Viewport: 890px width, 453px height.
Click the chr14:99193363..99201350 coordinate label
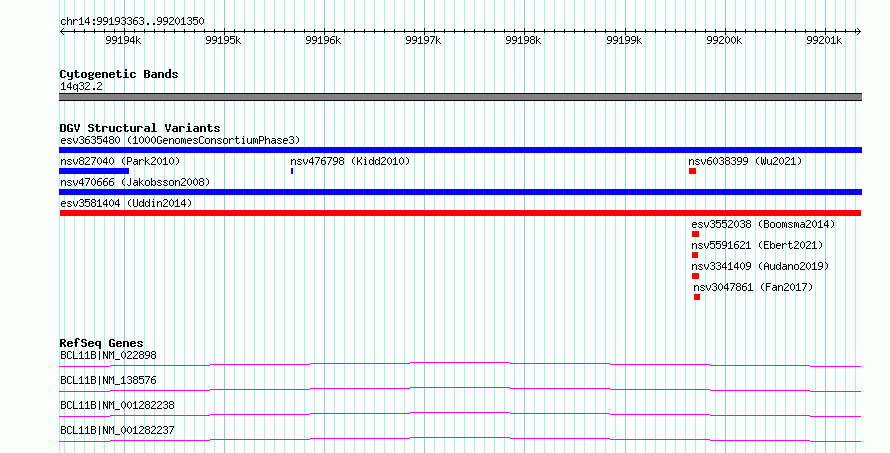click(132, 22)
